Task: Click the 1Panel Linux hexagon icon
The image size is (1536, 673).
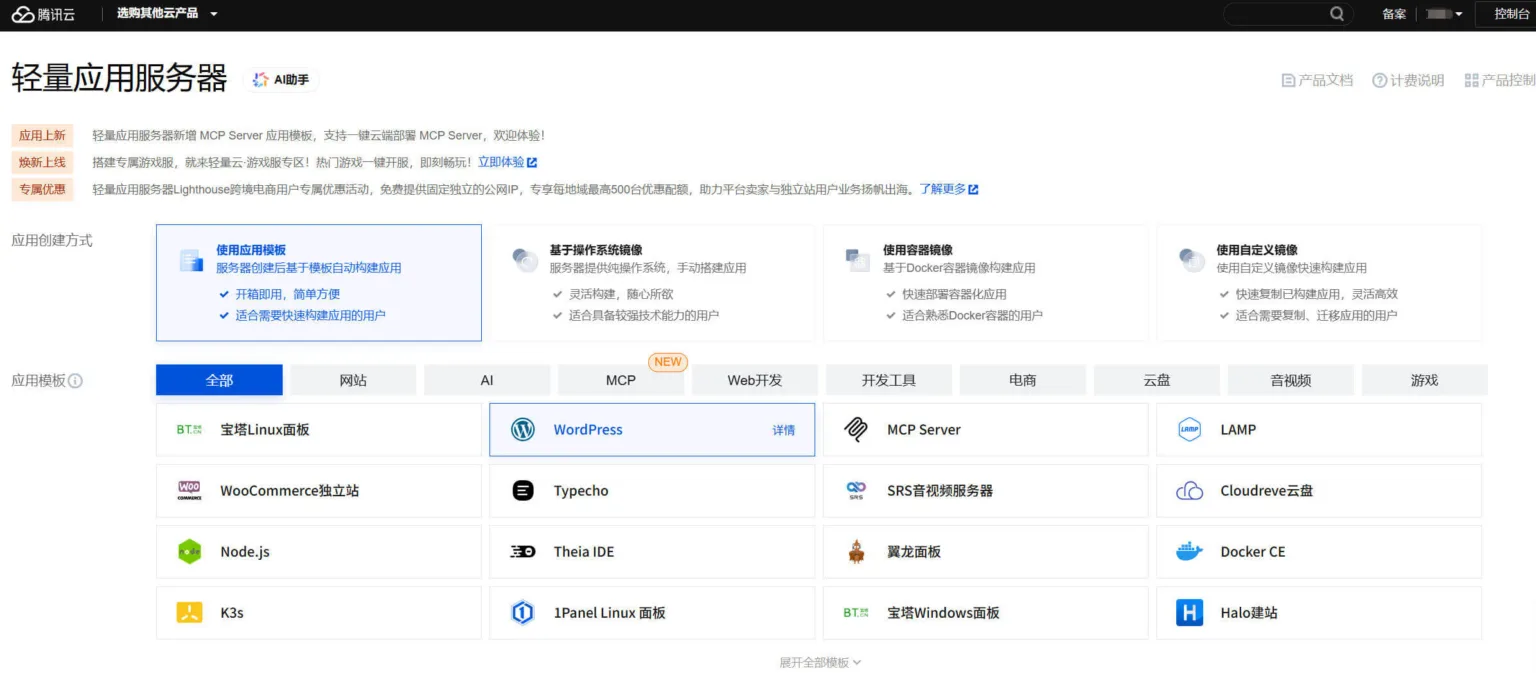Action: 522,613
